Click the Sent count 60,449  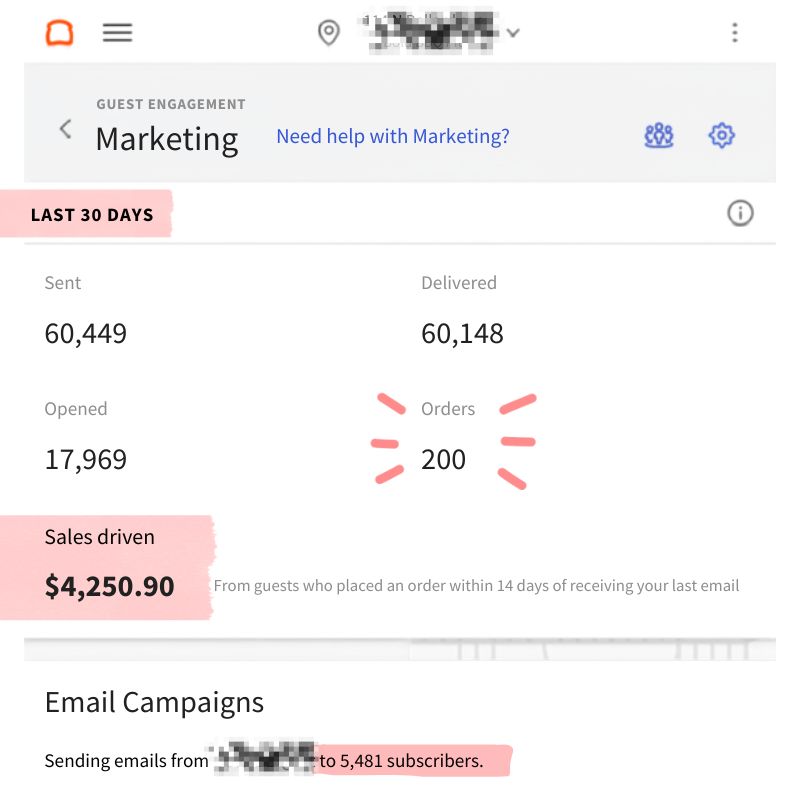[x=86, y=334]
